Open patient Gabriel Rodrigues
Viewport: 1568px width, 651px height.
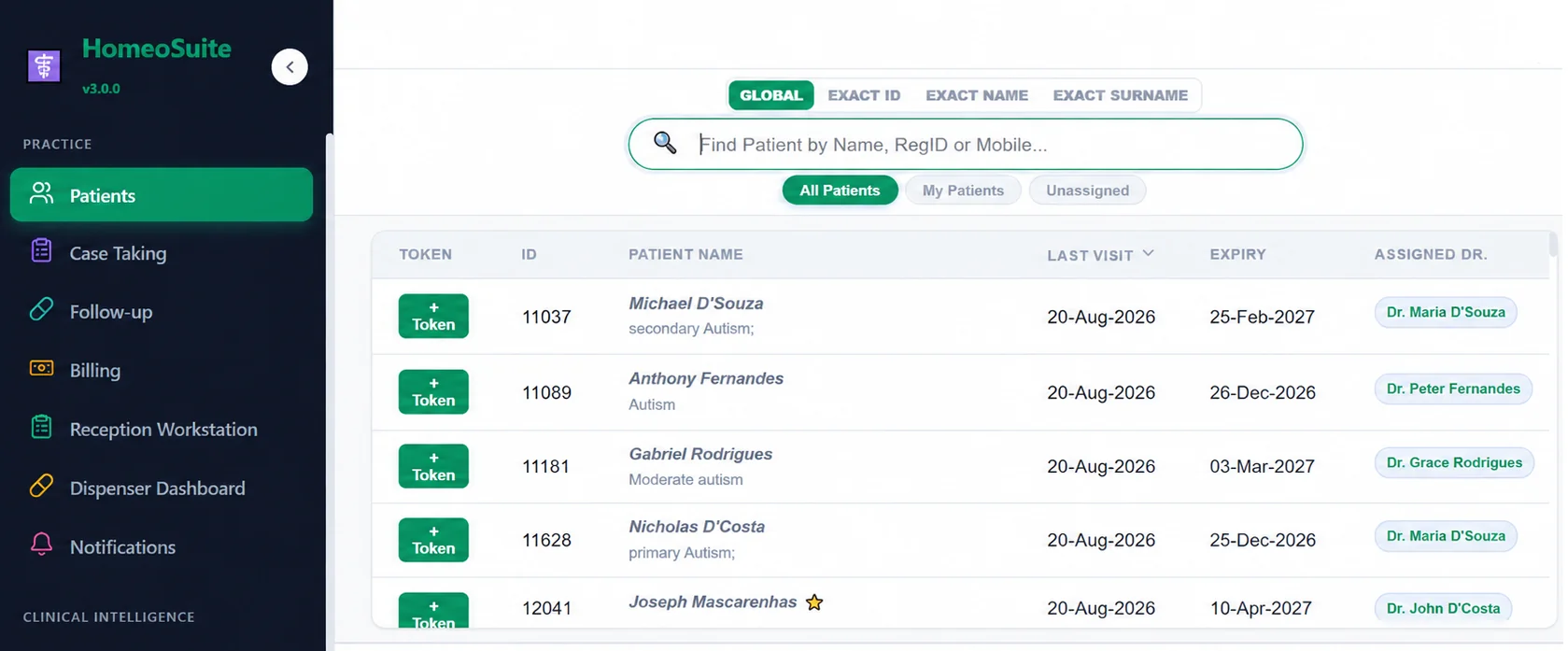(700, 454)
